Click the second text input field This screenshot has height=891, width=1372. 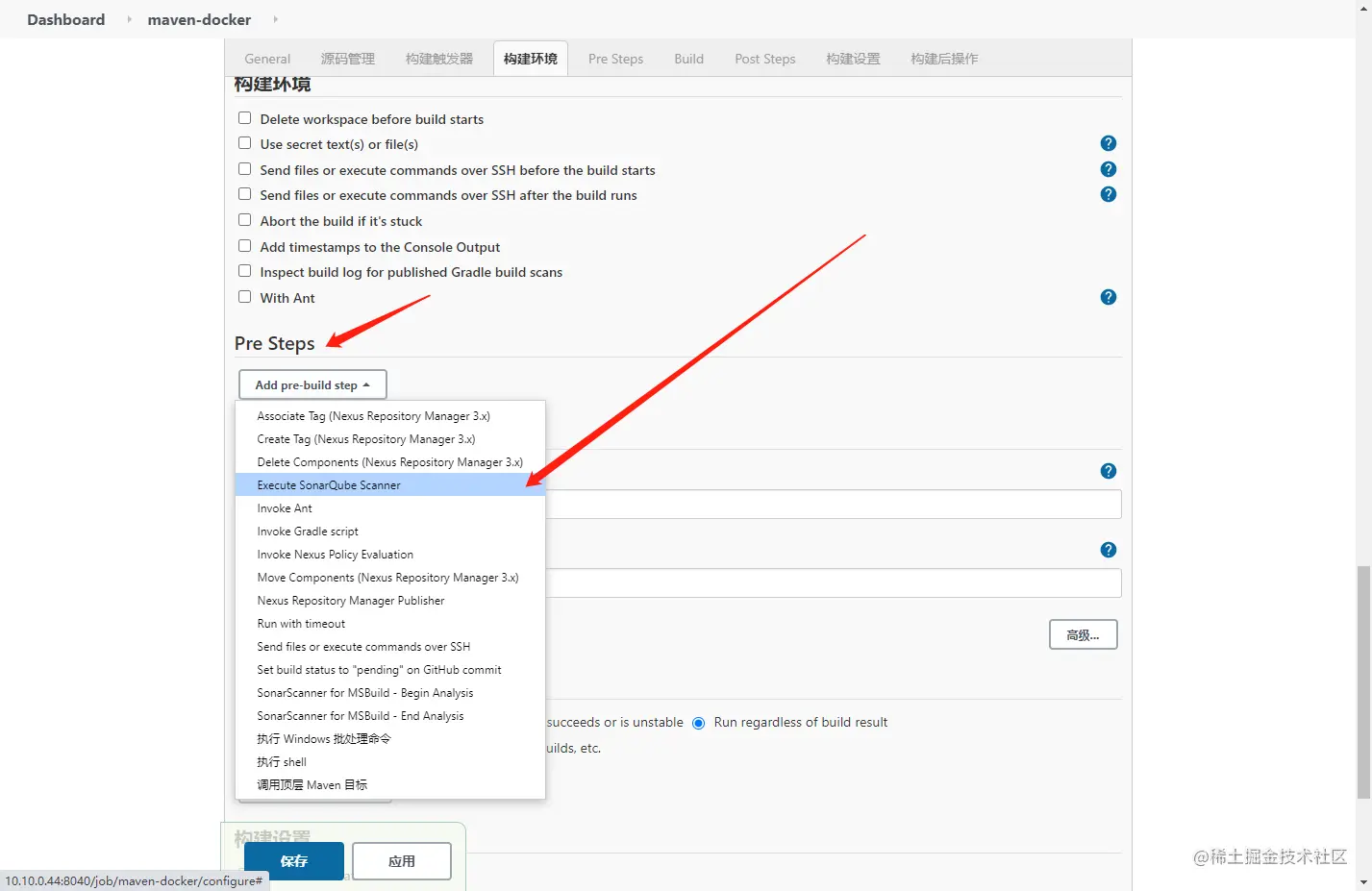833,583
